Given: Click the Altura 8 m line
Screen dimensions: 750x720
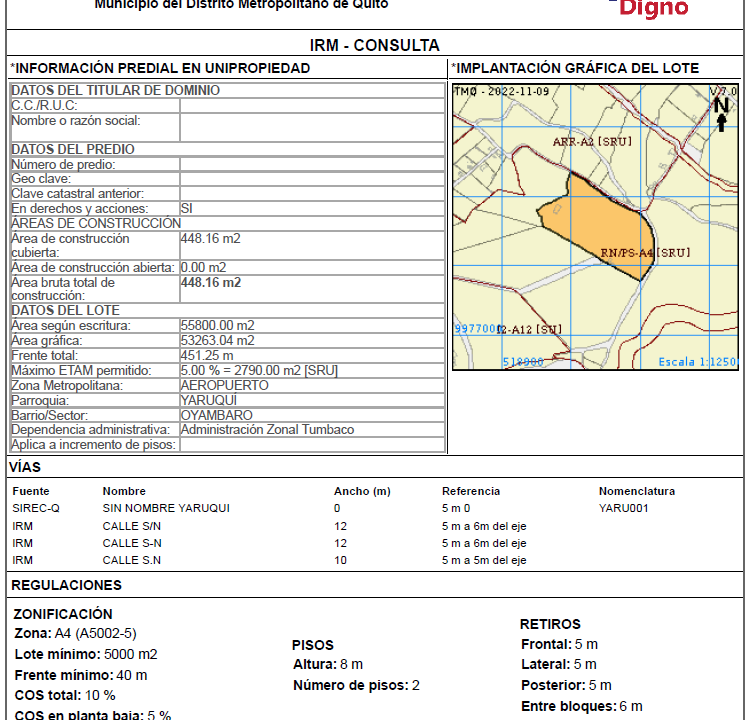Looking at the screenshot, I should pos(328,665).
